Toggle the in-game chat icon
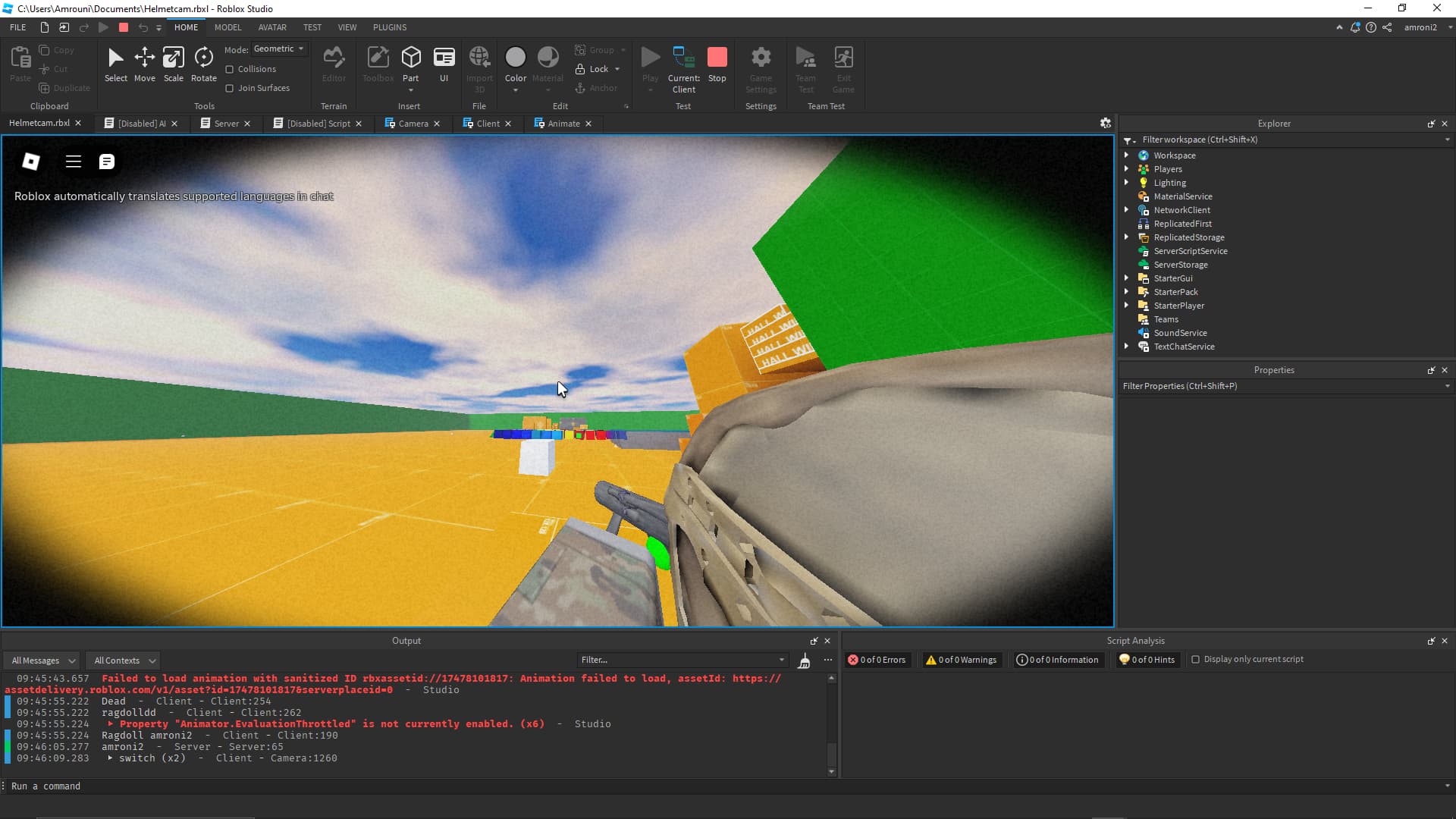1456x819 pixels. click(x=107, y=162)
